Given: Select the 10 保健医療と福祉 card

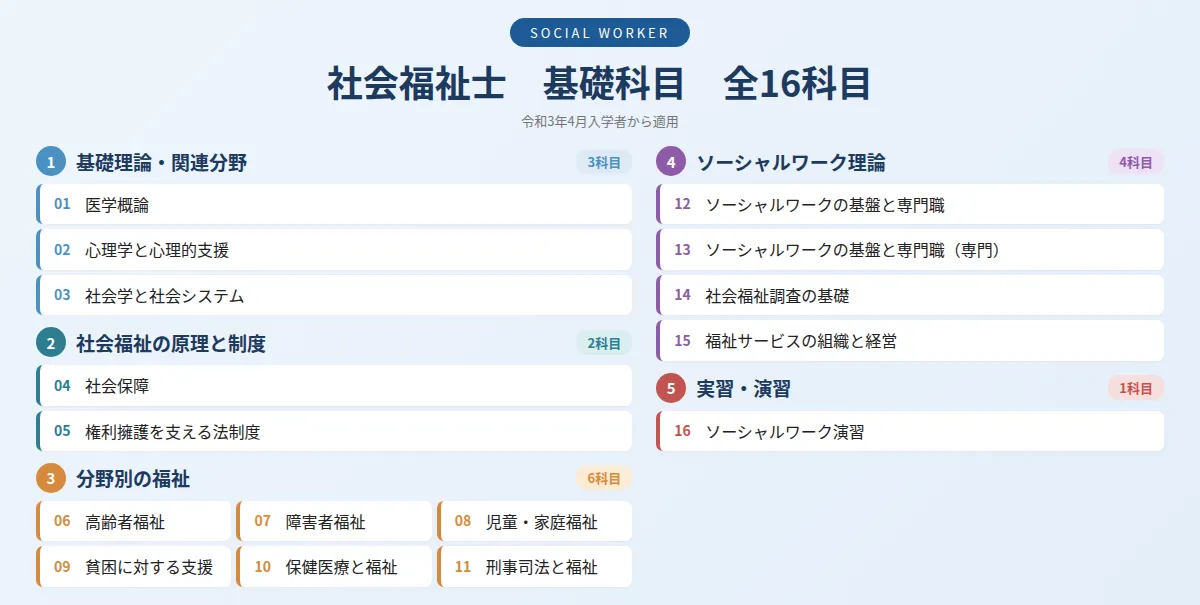Looking at the screenshot, I should pyautogui.click(x=334, y=567).
